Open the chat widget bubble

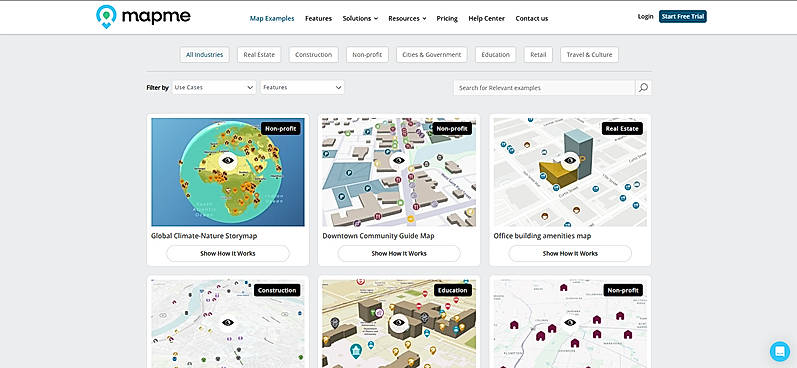coord(779,351)
